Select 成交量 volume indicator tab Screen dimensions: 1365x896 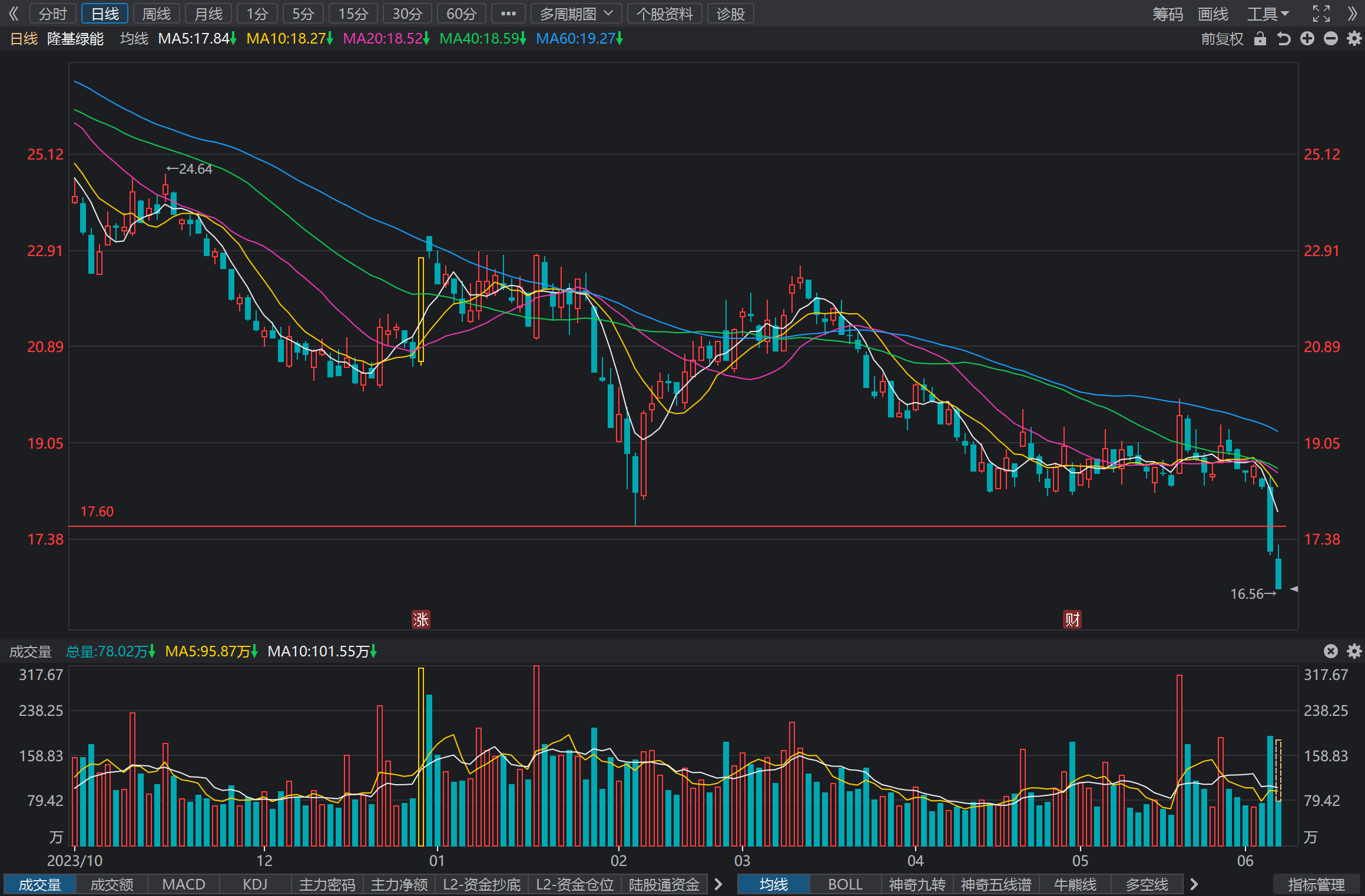tap(40, 884)
